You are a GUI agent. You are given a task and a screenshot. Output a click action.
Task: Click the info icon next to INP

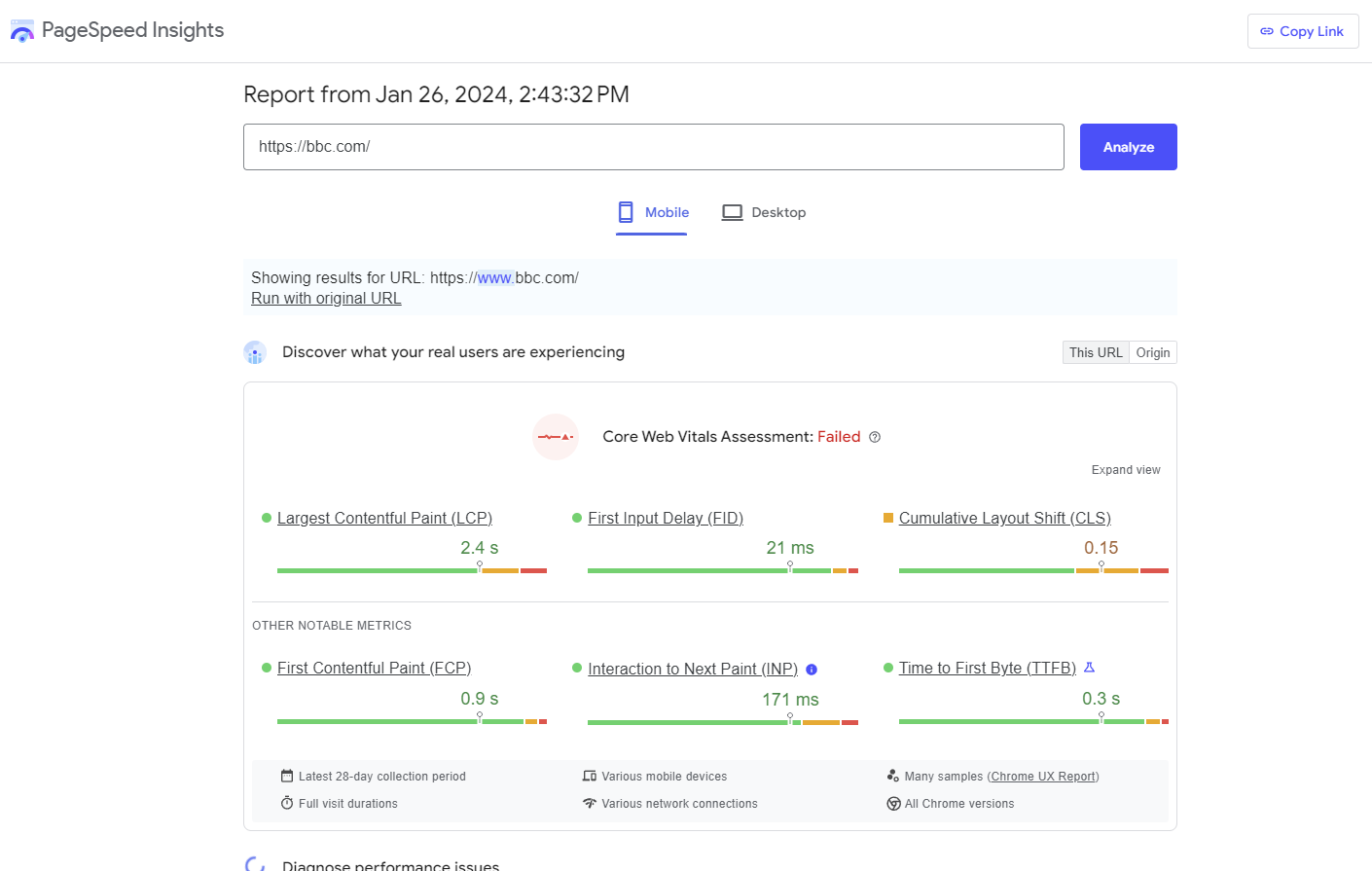pyautogui.click(x=812, y=670)
